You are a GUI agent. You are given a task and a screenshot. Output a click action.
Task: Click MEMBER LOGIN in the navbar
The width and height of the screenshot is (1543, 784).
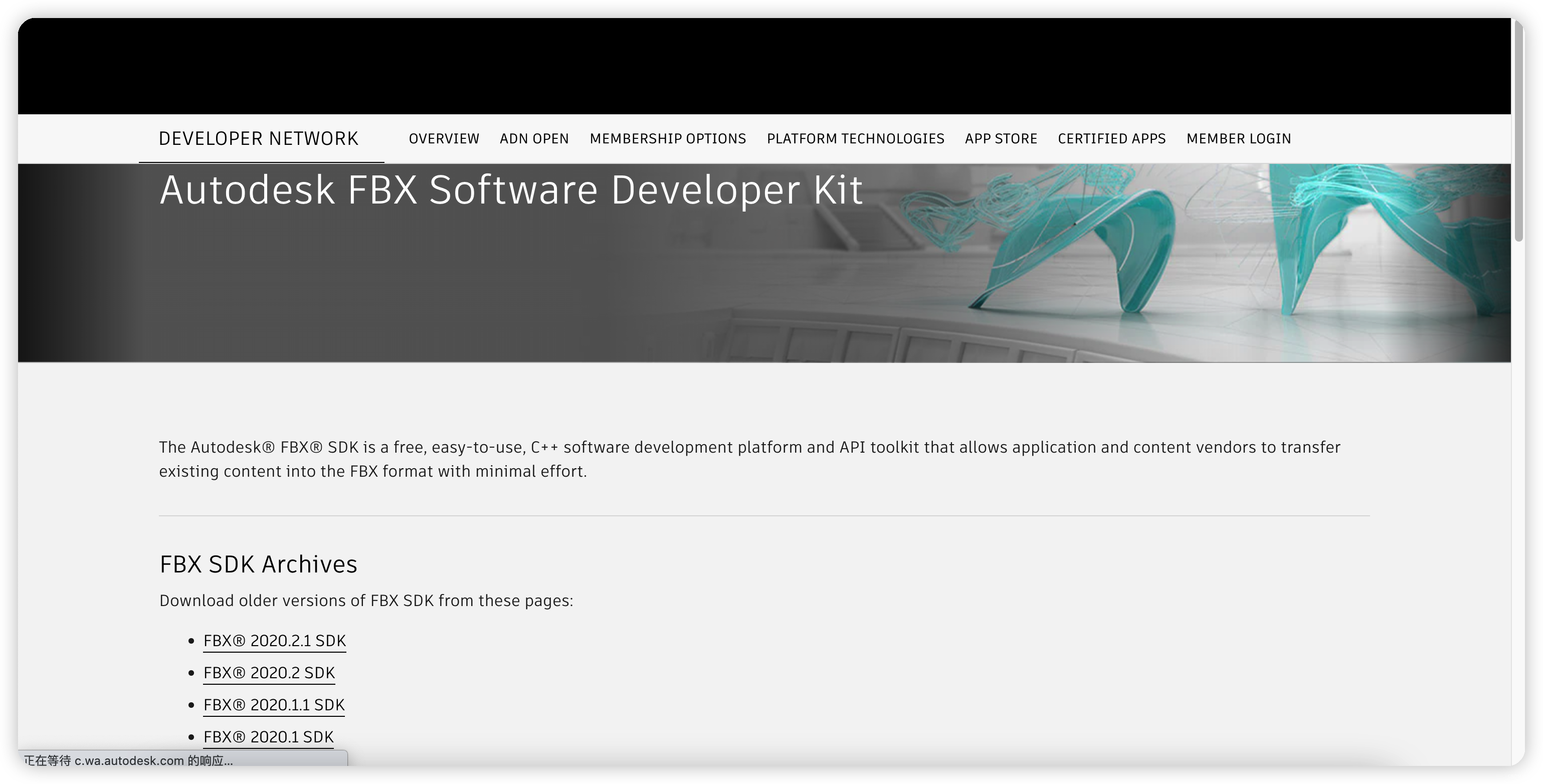tap(1238, 139)
